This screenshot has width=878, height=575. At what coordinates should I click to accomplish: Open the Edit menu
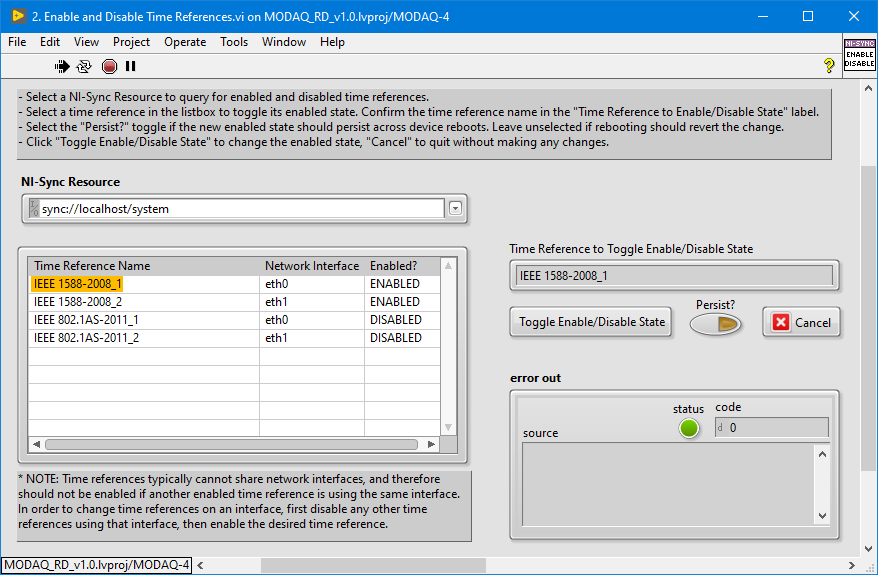[50, 42]
